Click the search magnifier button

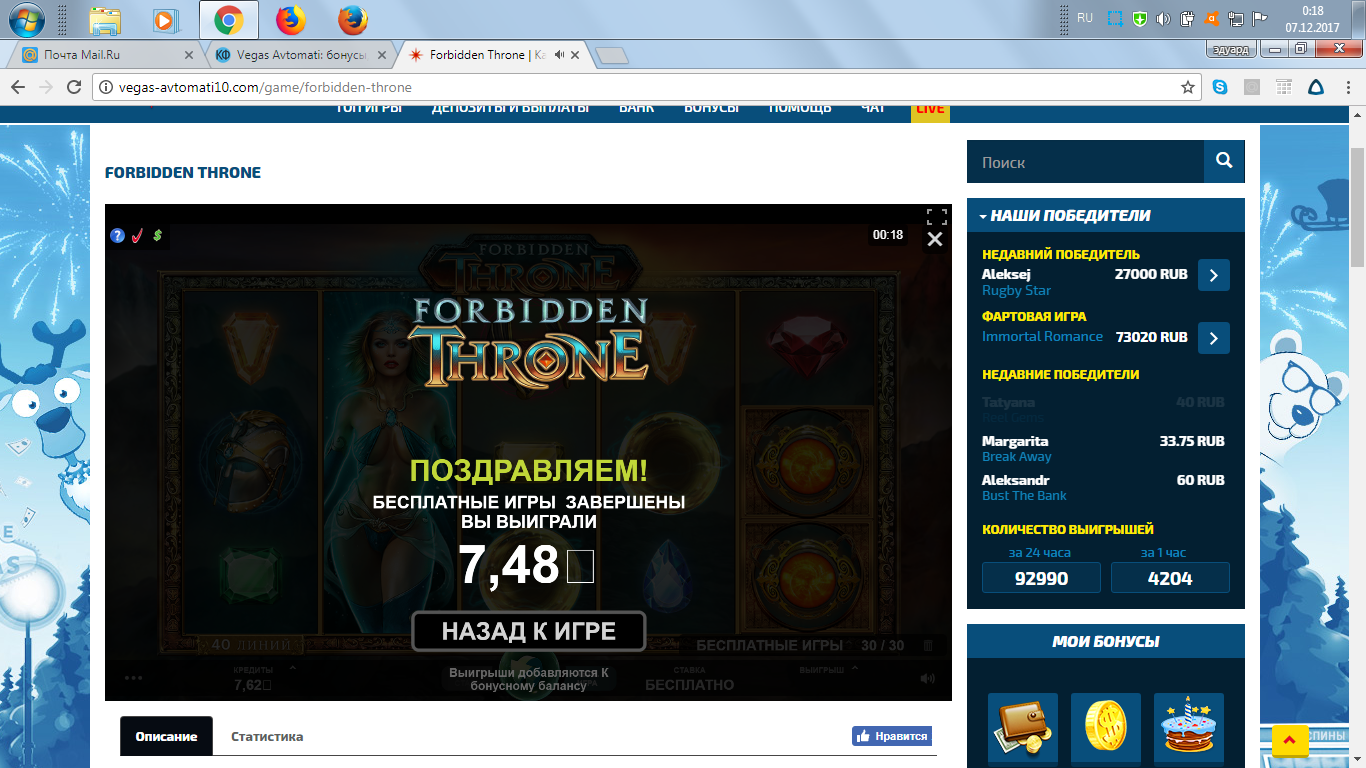pyautogui.click(x=1224, y=161)
